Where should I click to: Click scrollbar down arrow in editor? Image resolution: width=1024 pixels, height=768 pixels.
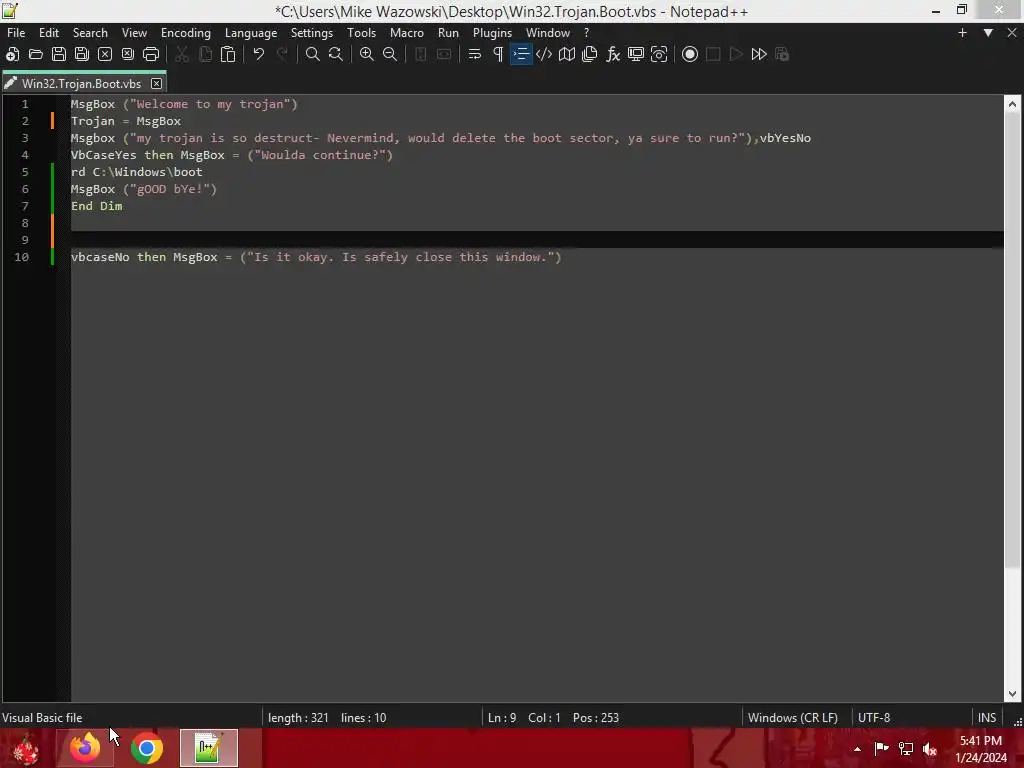point(1012,694)
